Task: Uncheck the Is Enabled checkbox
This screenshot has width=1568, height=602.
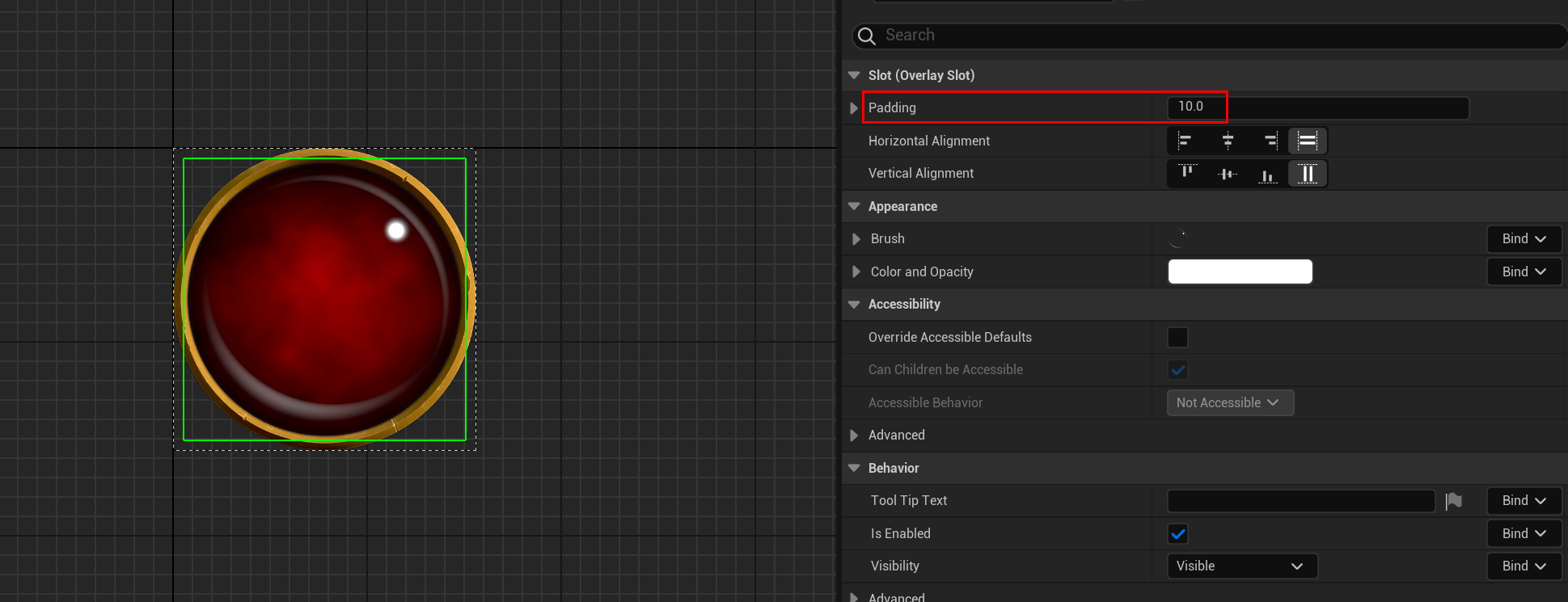Action: (x=1178, y=533)
